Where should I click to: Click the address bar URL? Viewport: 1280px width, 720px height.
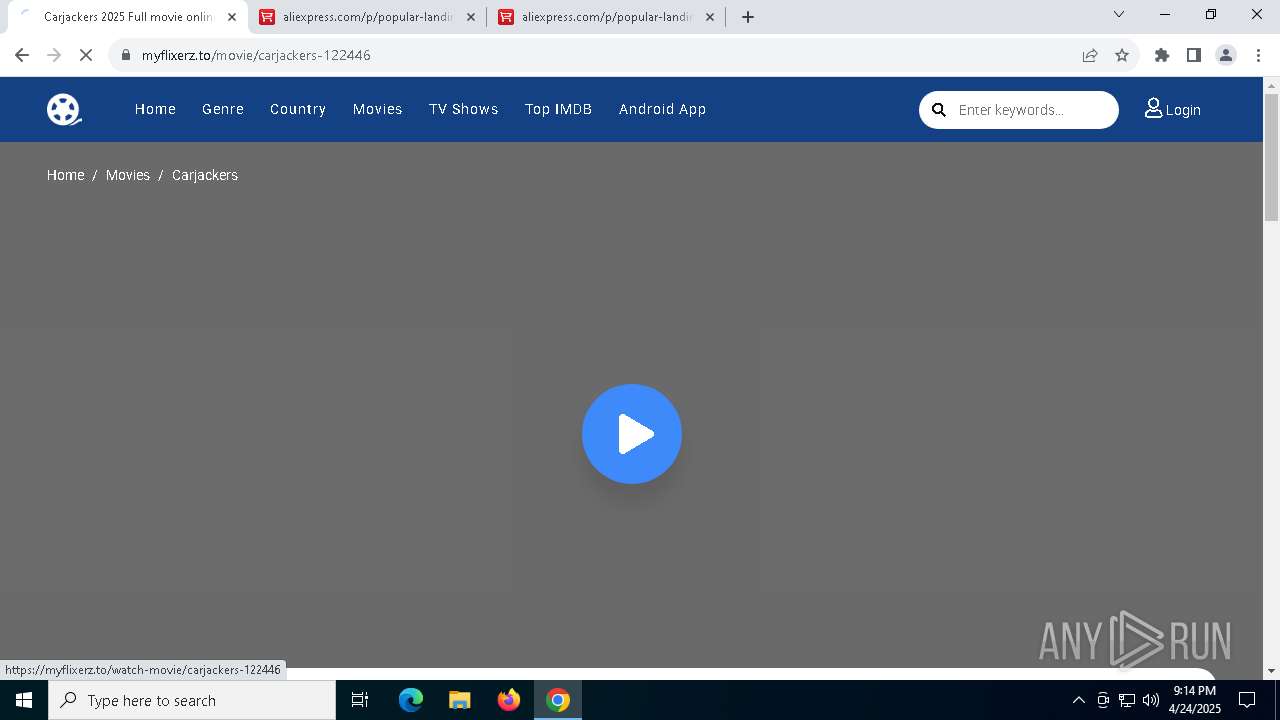coord(256,55)
